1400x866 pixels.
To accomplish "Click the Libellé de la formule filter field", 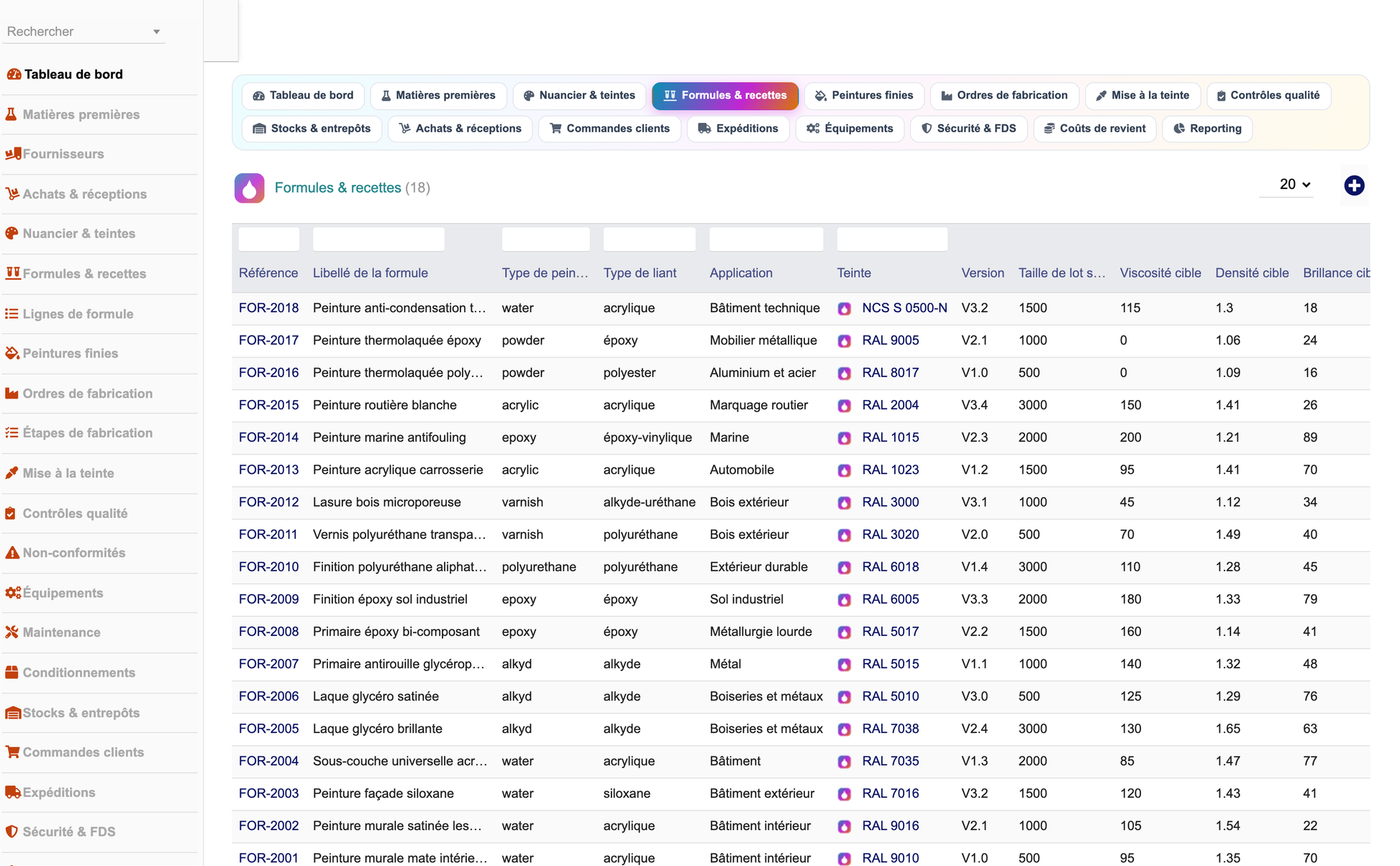I will [378, 239].
